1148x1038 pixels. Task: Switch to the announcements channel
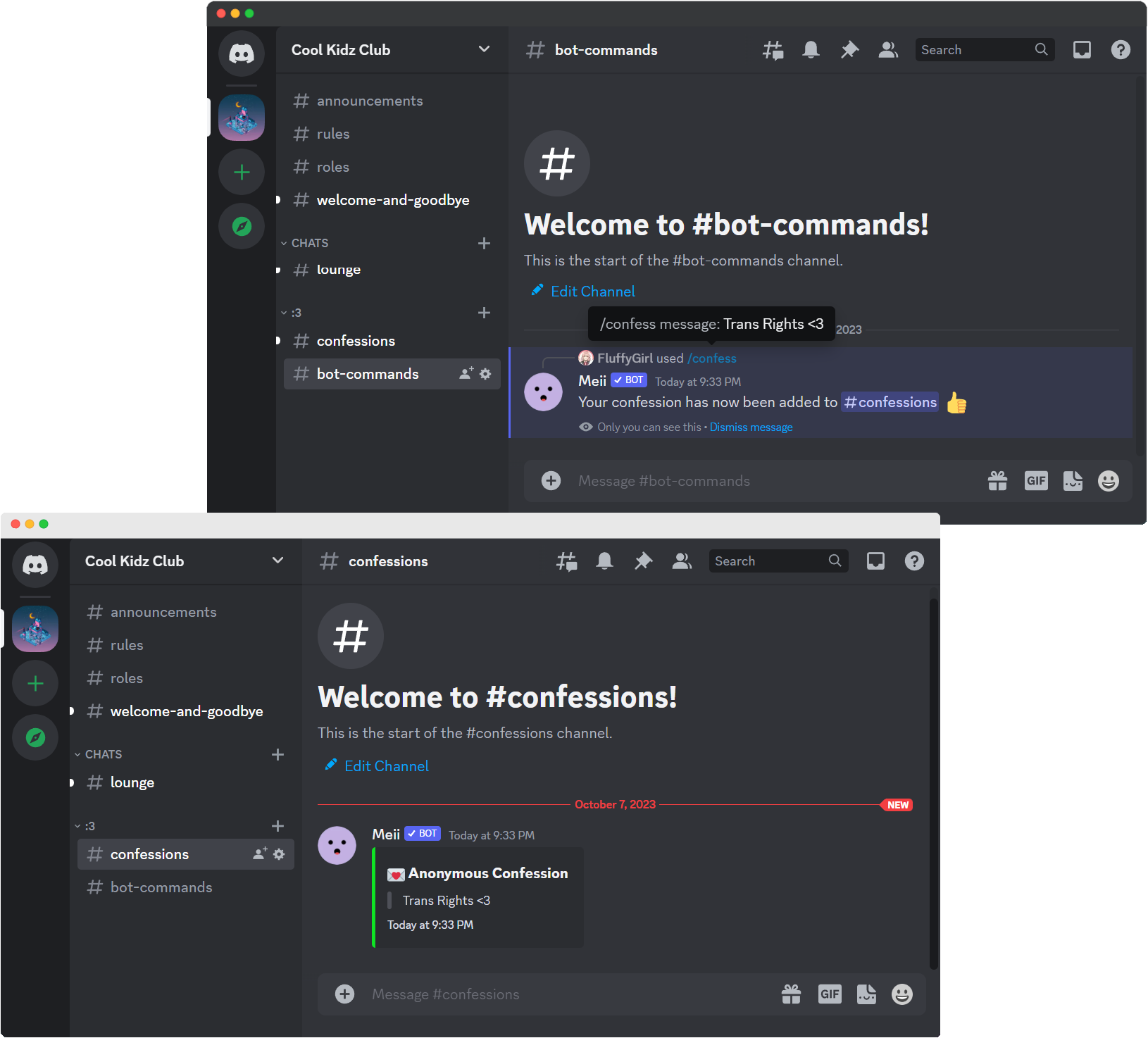click(x=163, y=611)
